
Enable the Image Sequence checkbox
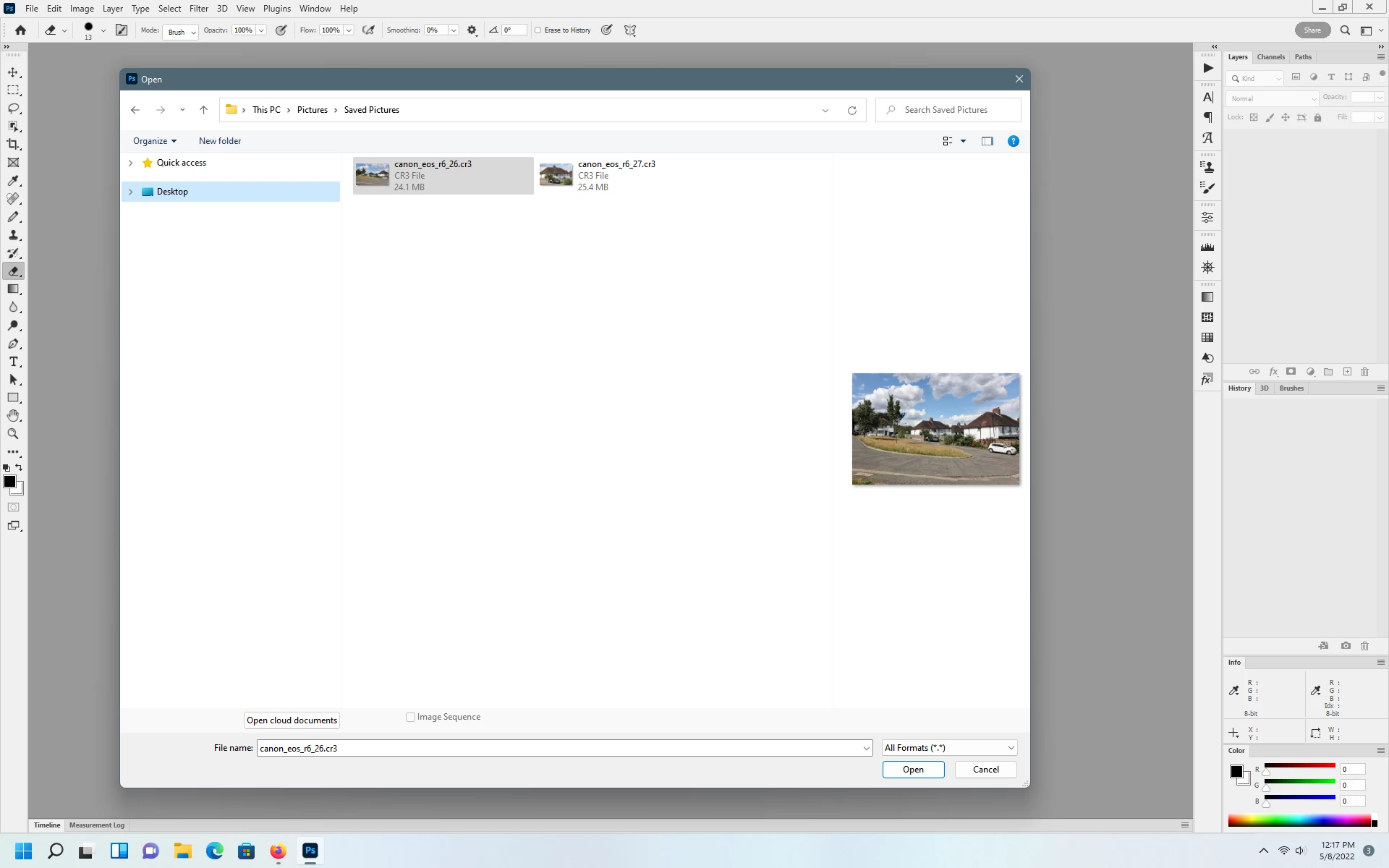[410, 717]
